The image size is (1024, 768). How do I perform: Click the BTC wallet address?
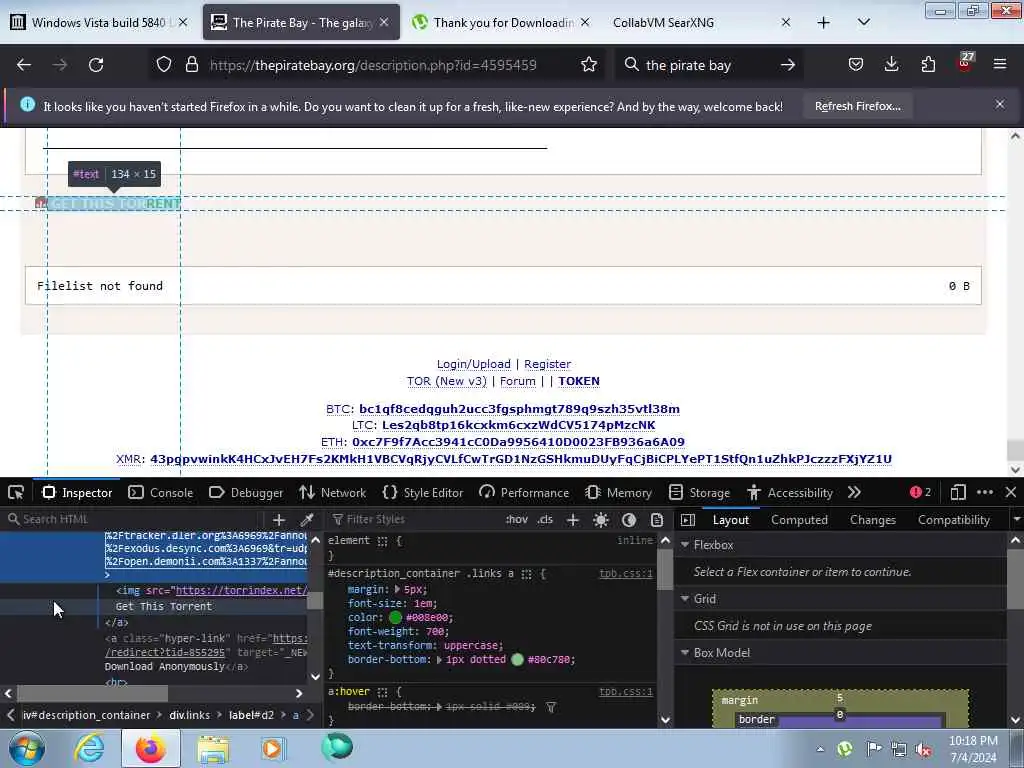pos(519,409)
